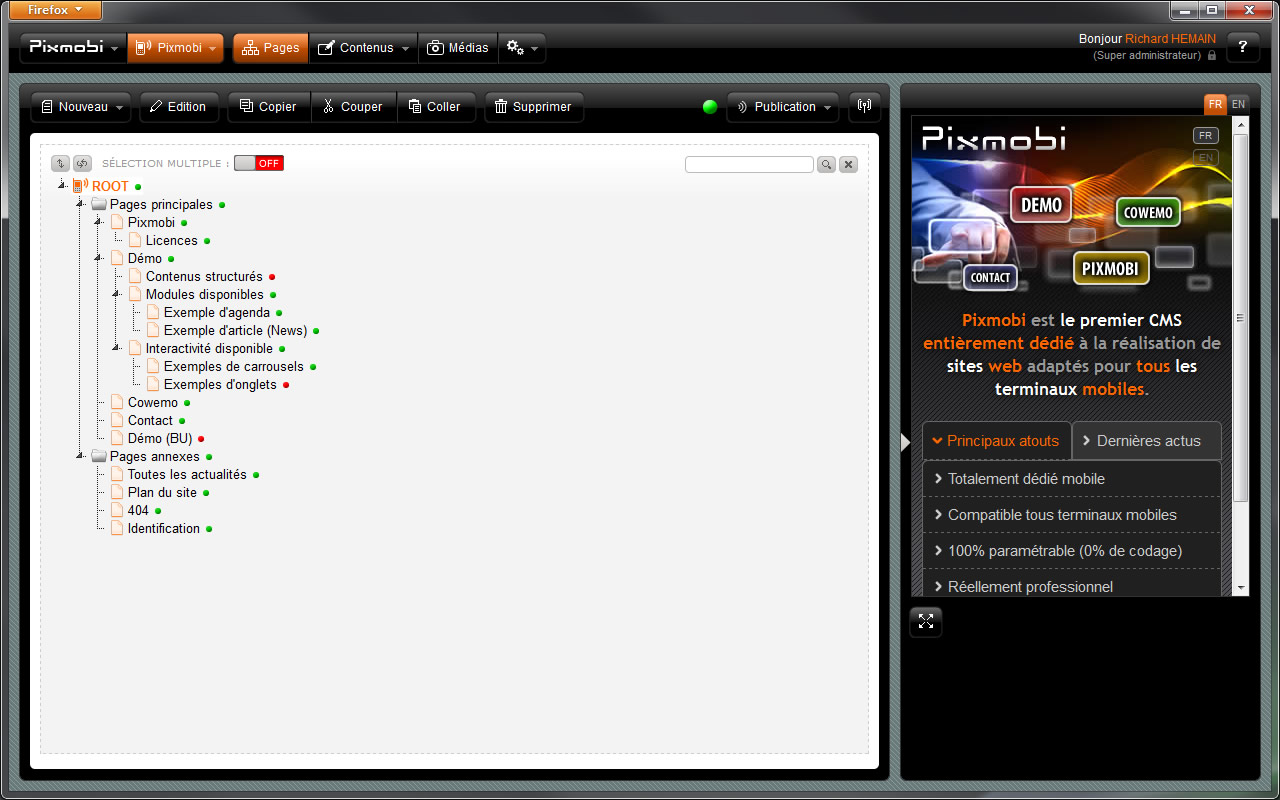Switch preview to FR orange tab
The image size is (1280, 800).
pos(1215,104)
